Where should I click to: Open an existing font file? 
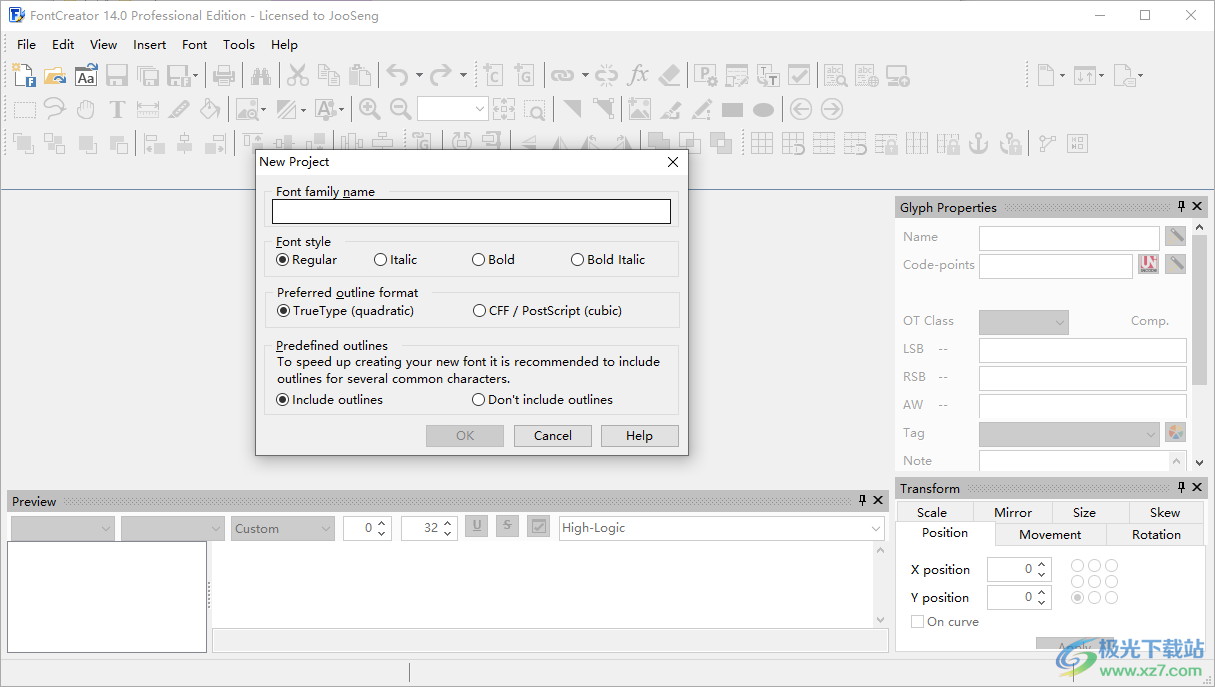55,75
